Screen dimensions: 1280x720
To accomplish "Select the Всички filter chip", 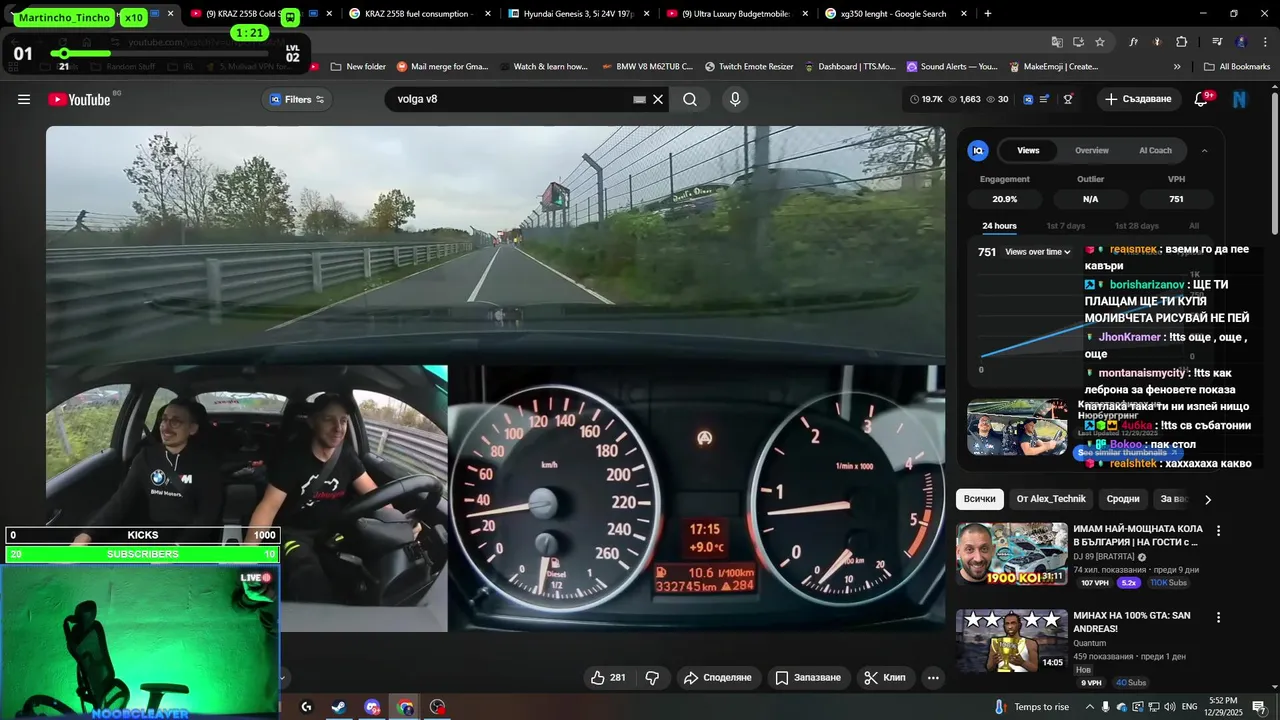I will tap(979, 499).
